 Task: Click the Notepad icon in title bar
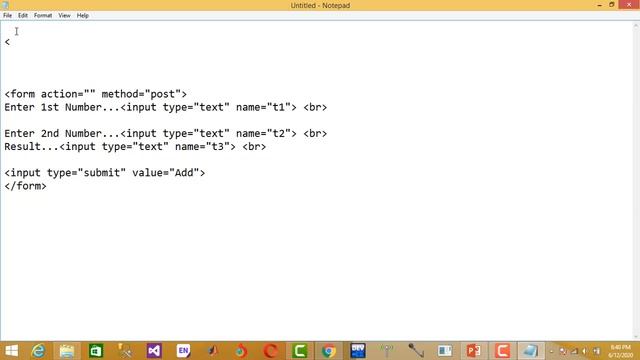click(x=5, y=5)
